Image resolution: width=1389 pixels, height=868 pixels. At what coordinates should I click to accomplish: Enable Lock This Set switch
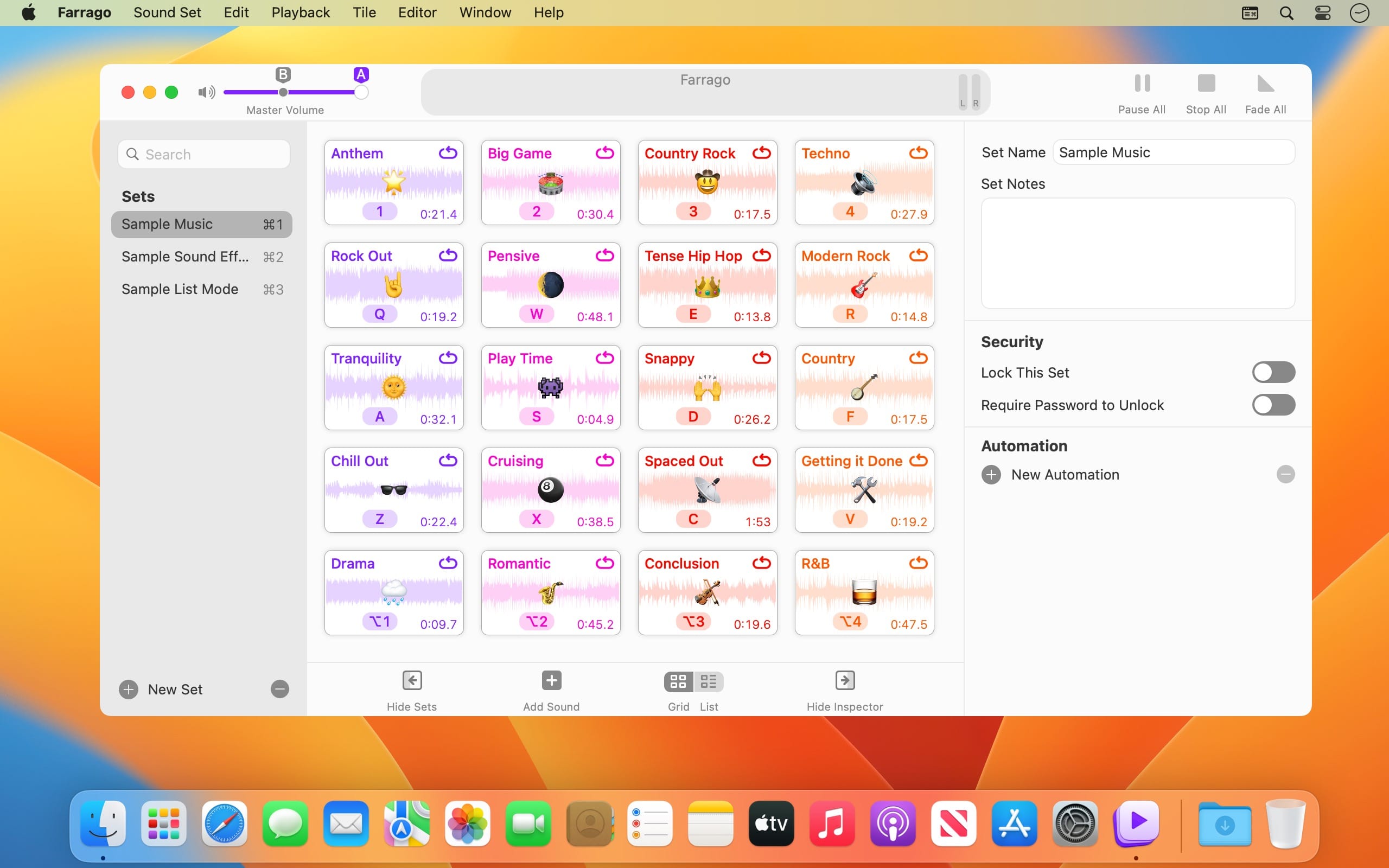(1272, 373)
